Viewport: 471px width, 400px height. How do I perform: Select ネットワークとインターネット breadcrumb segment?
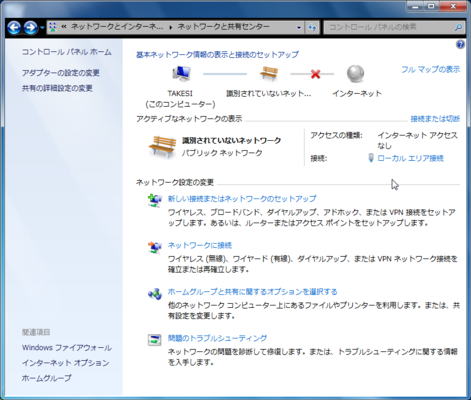point(117,27)
